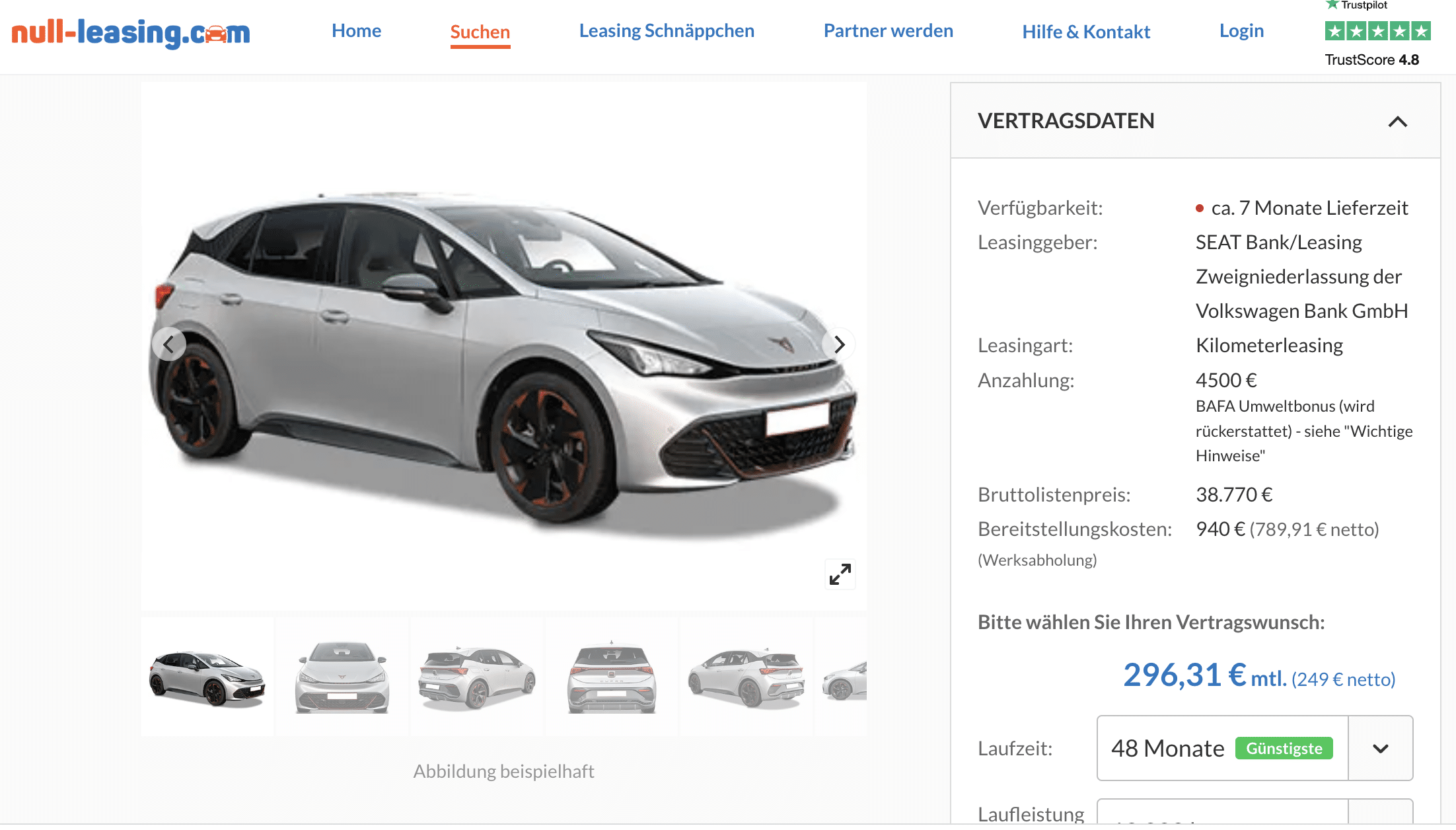Select front-view car thumbnail
This screenshot has width=1456, height=830.
tap(342, 677)
